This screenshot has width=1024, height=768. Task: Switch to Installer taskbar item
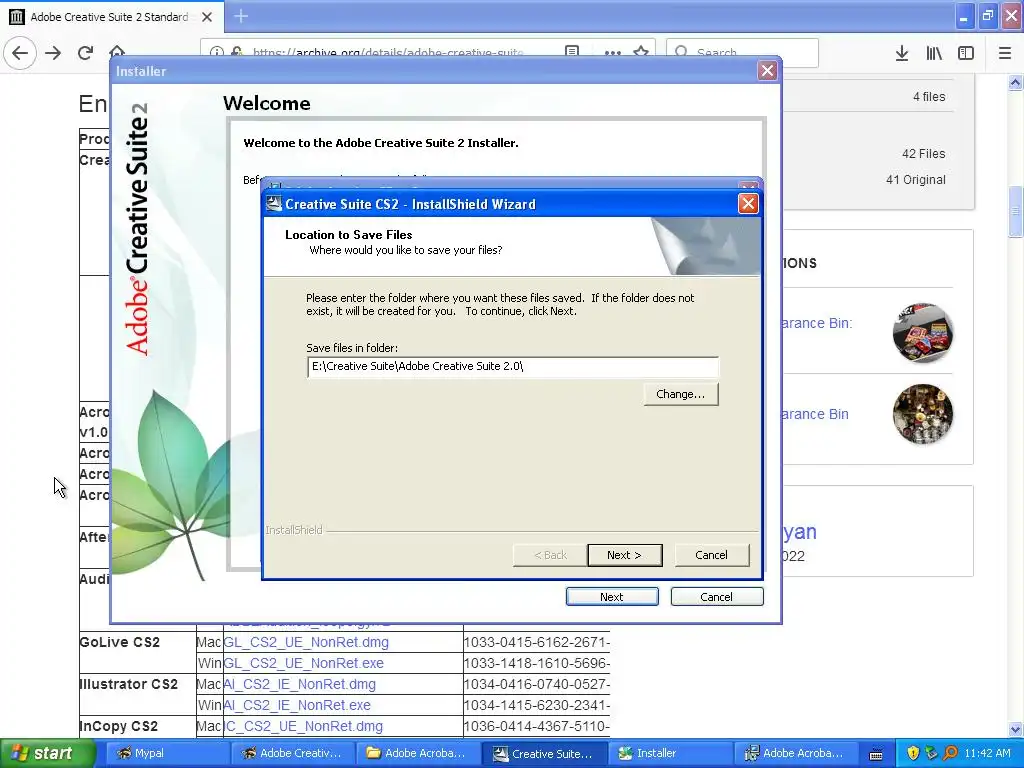pyautogui.click(x=669, y=753)
